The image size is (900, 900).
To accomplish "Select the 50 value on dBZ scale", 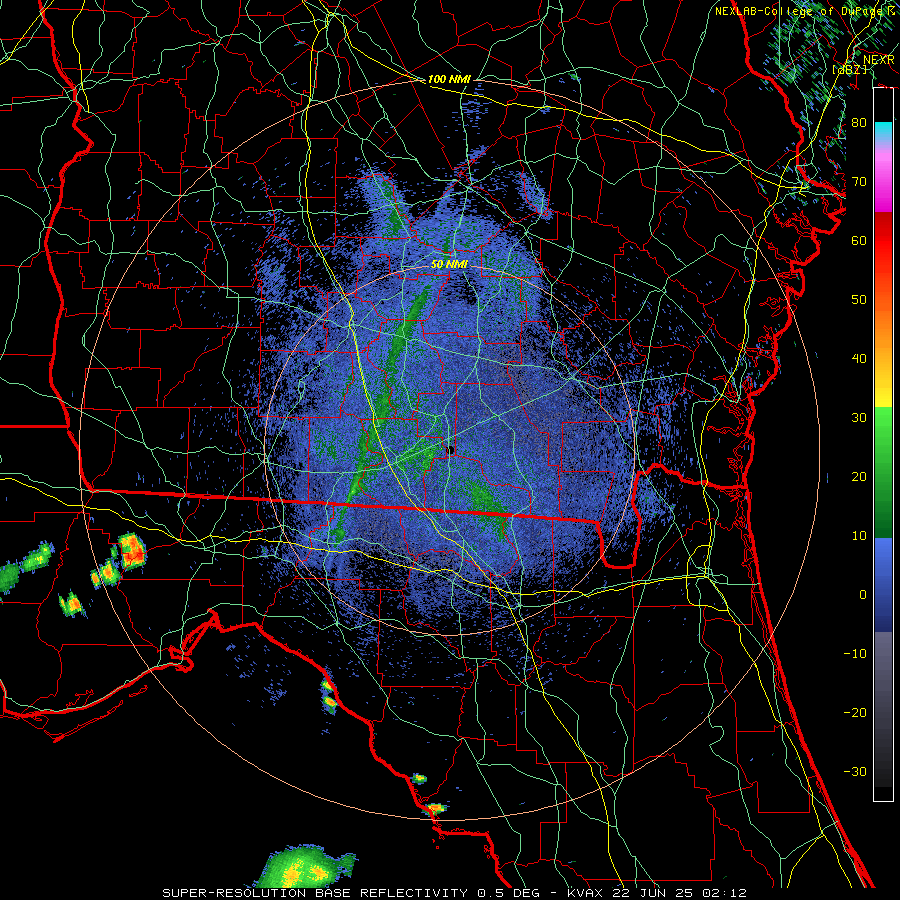I will pos(859,300).
